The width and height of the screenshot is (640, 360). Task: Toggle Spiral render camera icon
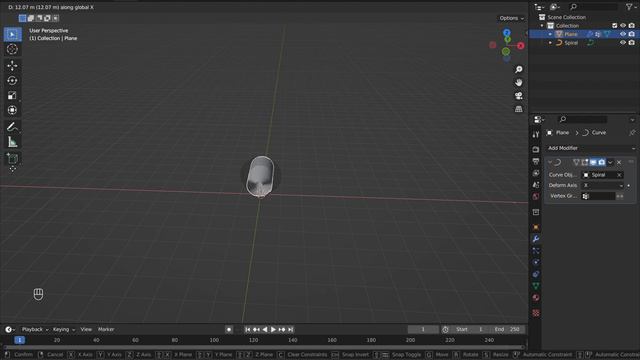631,42
